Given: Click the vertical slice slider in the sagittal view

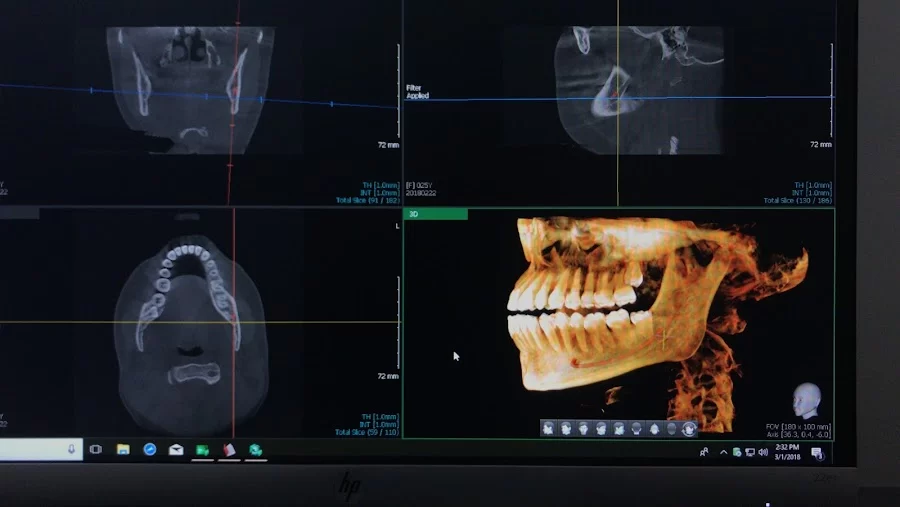Looking at the screenshot, I should click(831, 90).
